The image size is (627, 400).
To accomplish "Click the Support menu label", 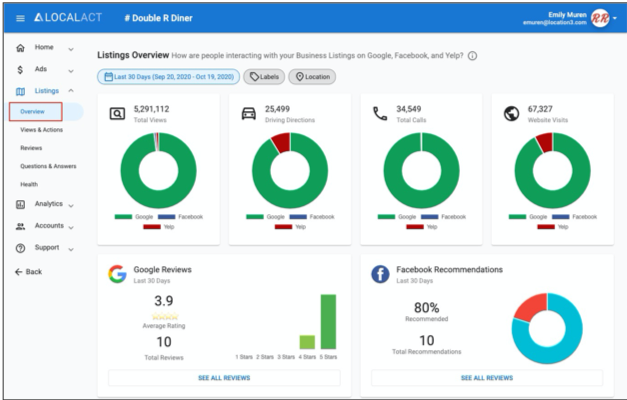I will [x=47, y=248].
